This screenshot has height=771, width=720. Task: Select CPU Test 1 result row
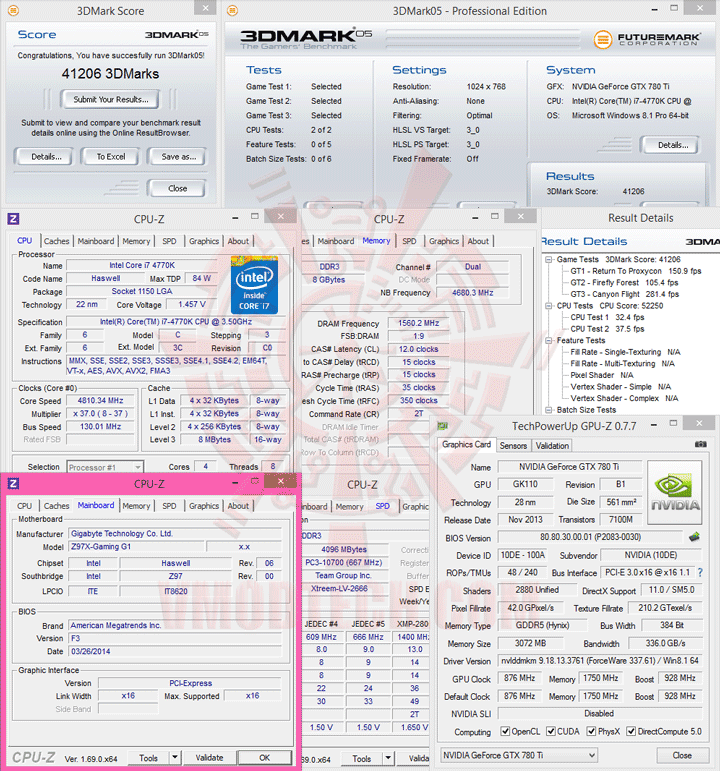click(x=607, y=317)
